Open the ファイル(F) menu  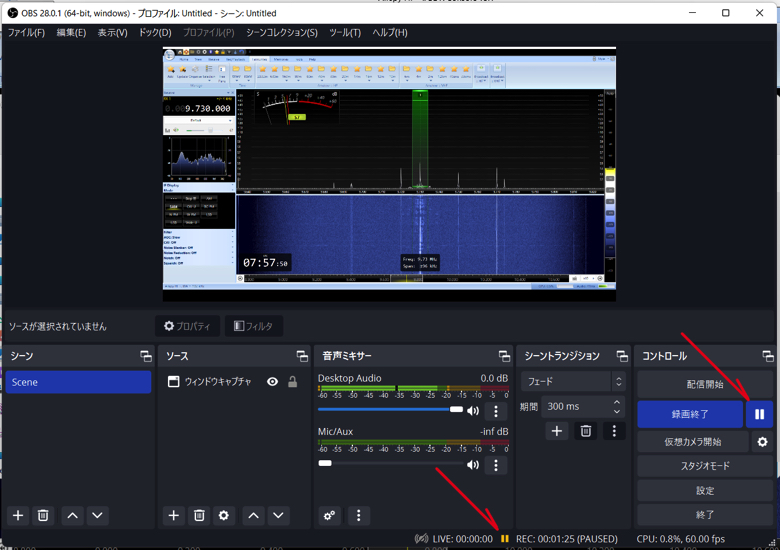(26, 33)
